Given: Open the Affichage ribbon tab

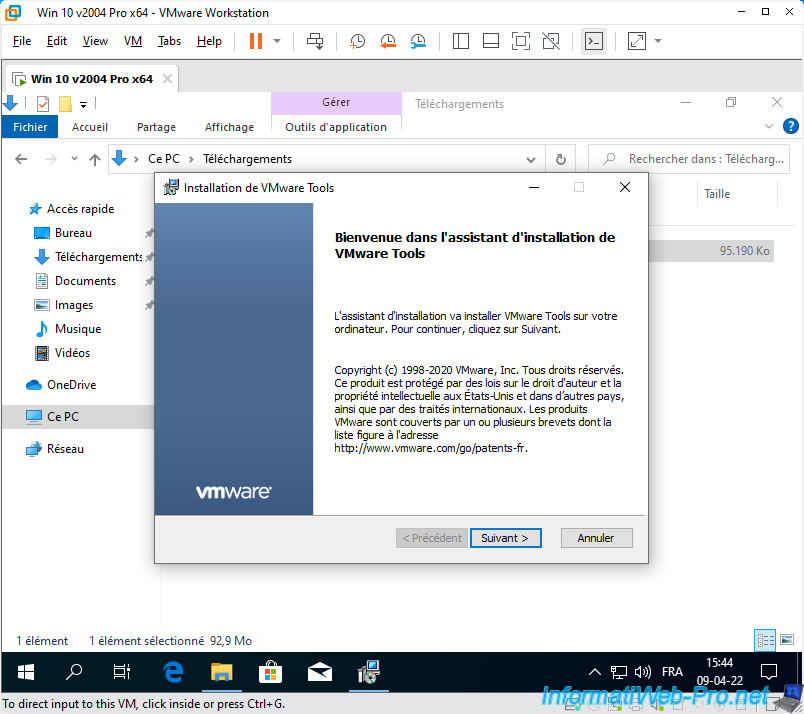Looking at the screenshot, I should pos(229,127).
